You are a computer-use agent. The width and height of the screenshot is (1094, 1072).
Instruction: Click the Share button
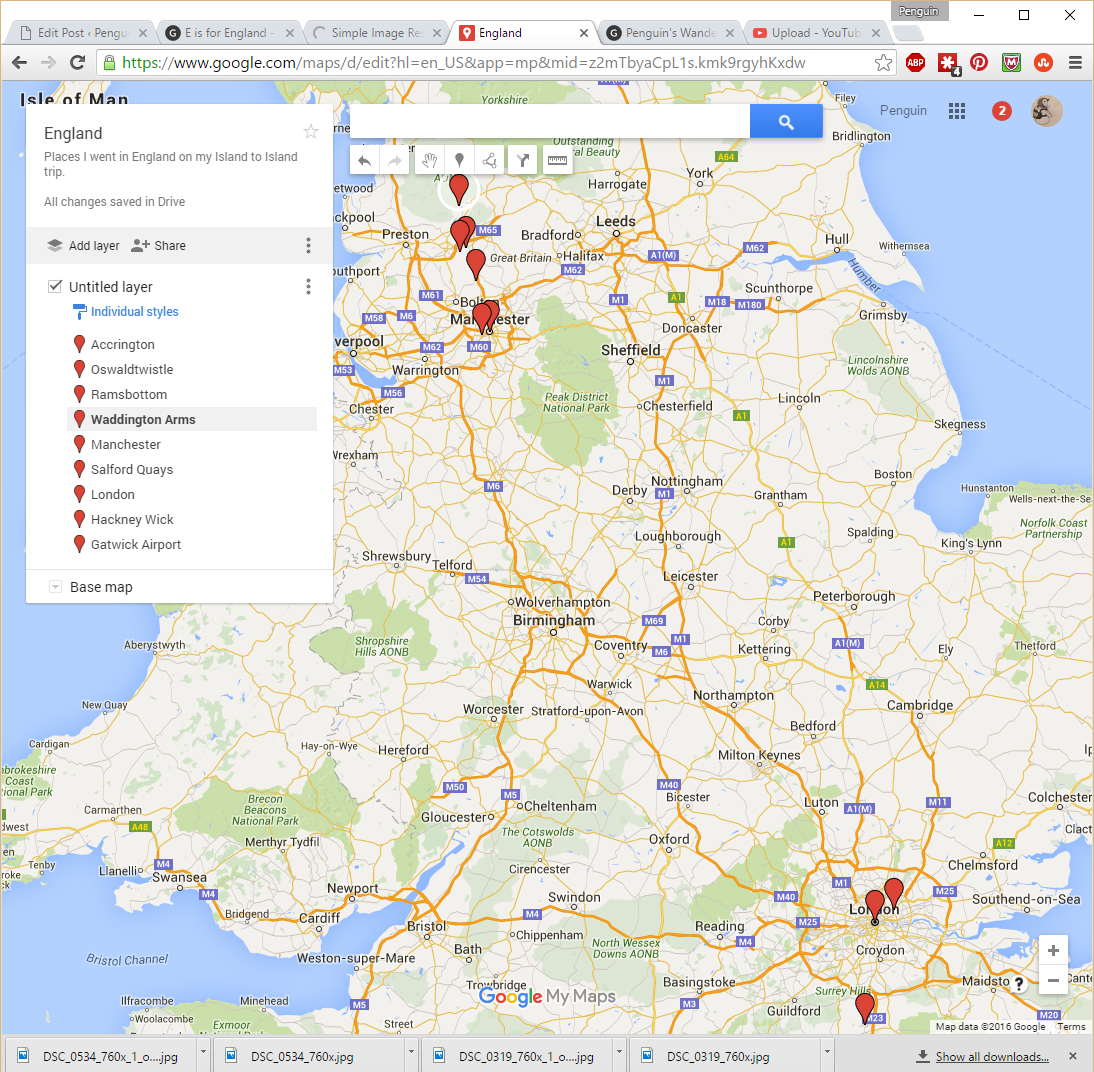tap(158, 246)
